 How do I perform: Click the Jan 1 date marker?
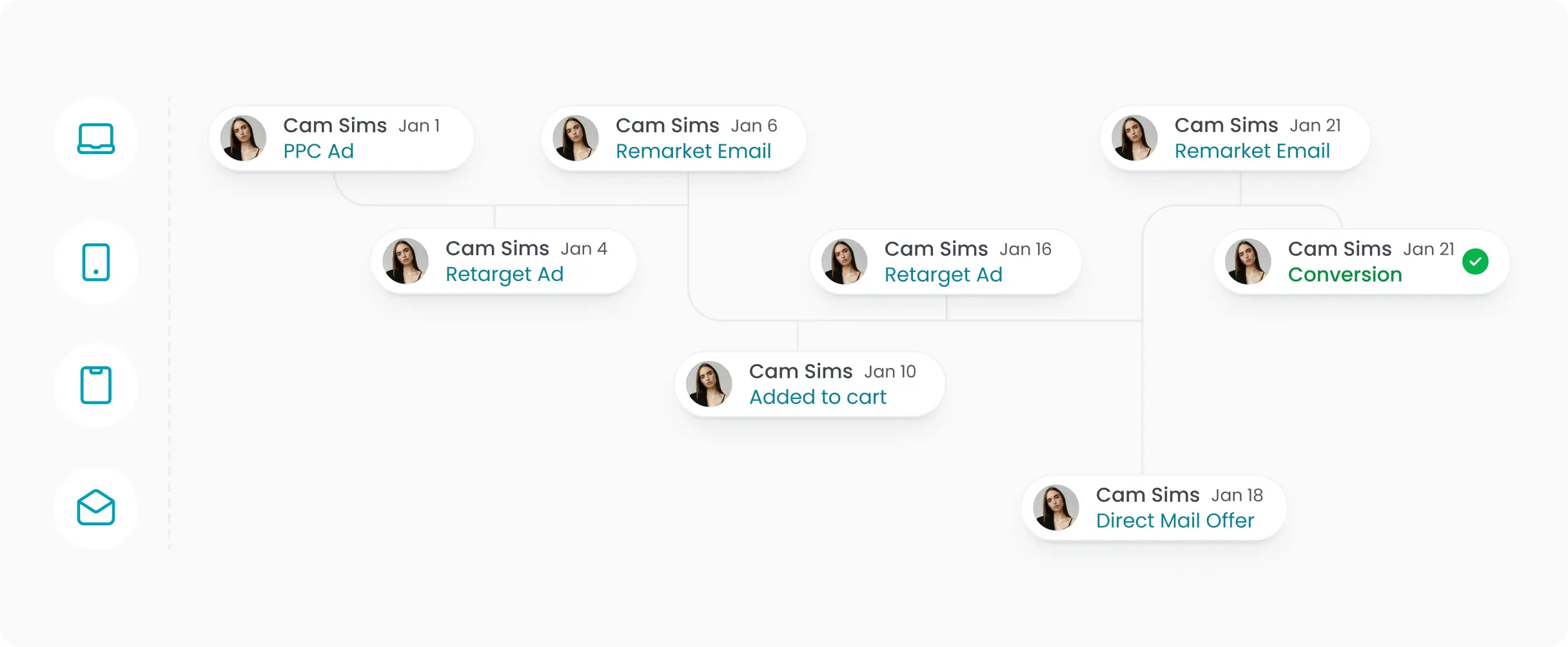(x=419, y=126)
